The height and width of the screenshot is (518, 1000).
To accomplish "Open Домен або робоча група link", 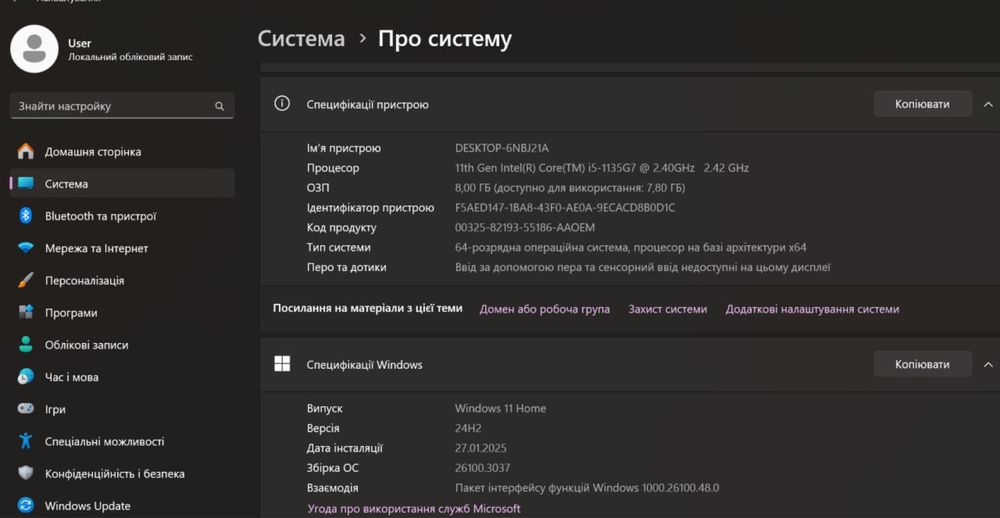I will [545, 309].
